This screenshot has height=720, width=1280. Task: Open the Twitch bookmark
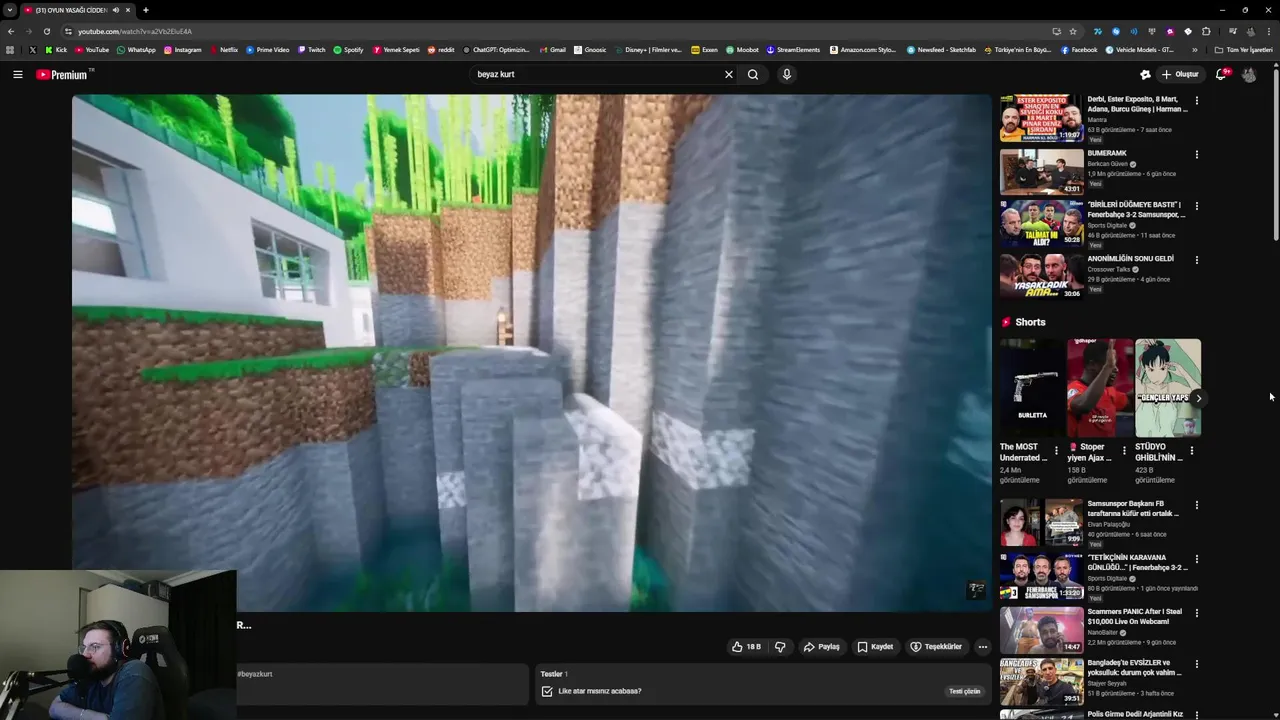coord(311,49)
